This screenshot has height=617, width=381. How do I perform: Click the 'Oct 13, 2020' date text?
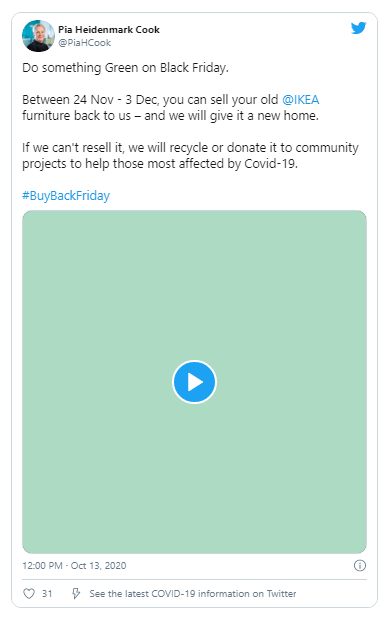[98, 565]
